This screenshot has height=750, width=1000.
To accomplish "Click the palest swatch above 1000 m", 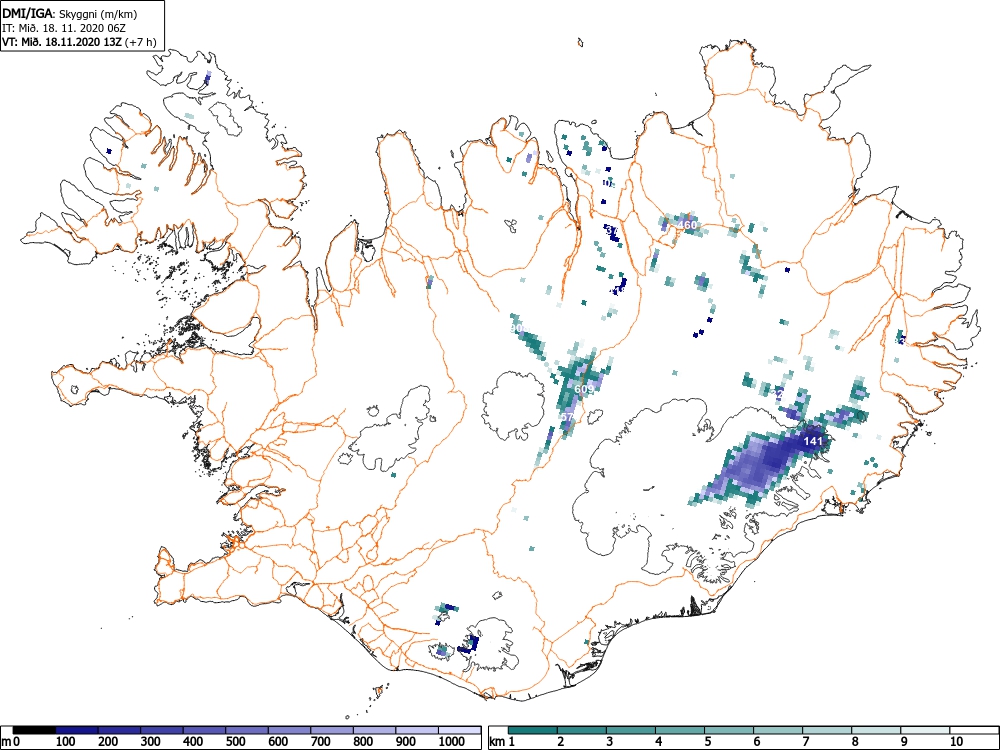I will pos(459,730).
